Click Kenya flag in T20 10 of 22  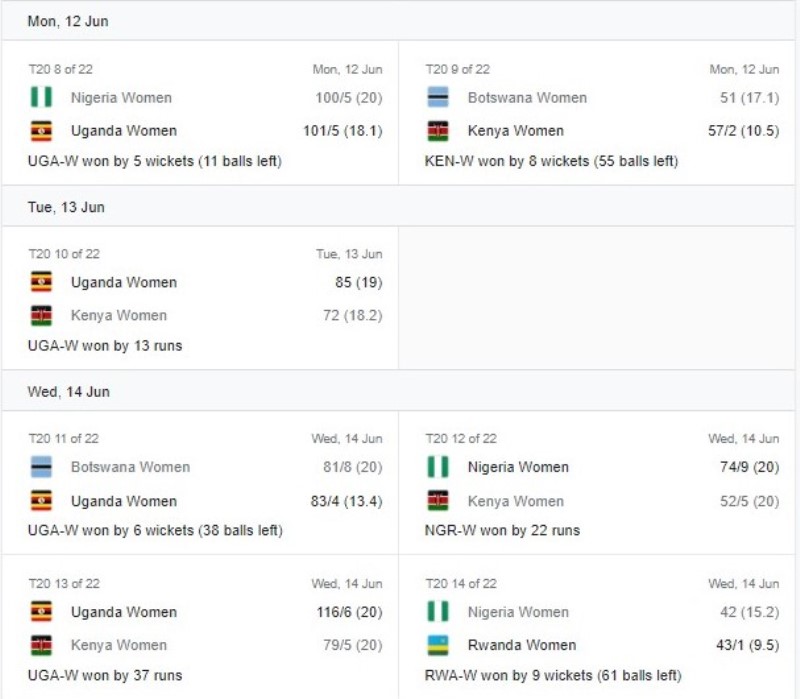pos(41,315)
